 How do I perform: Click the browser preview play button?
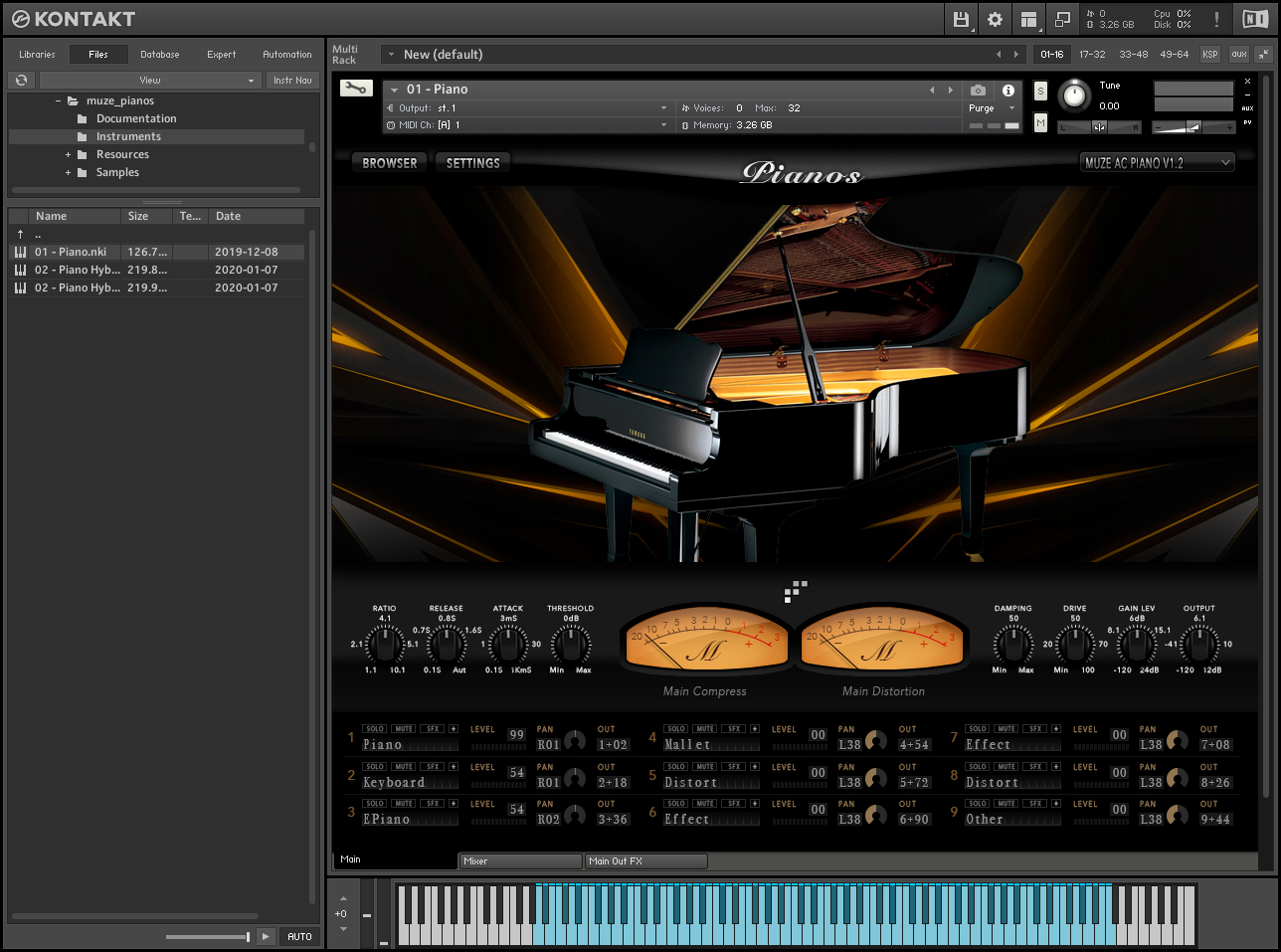[266, 936]
